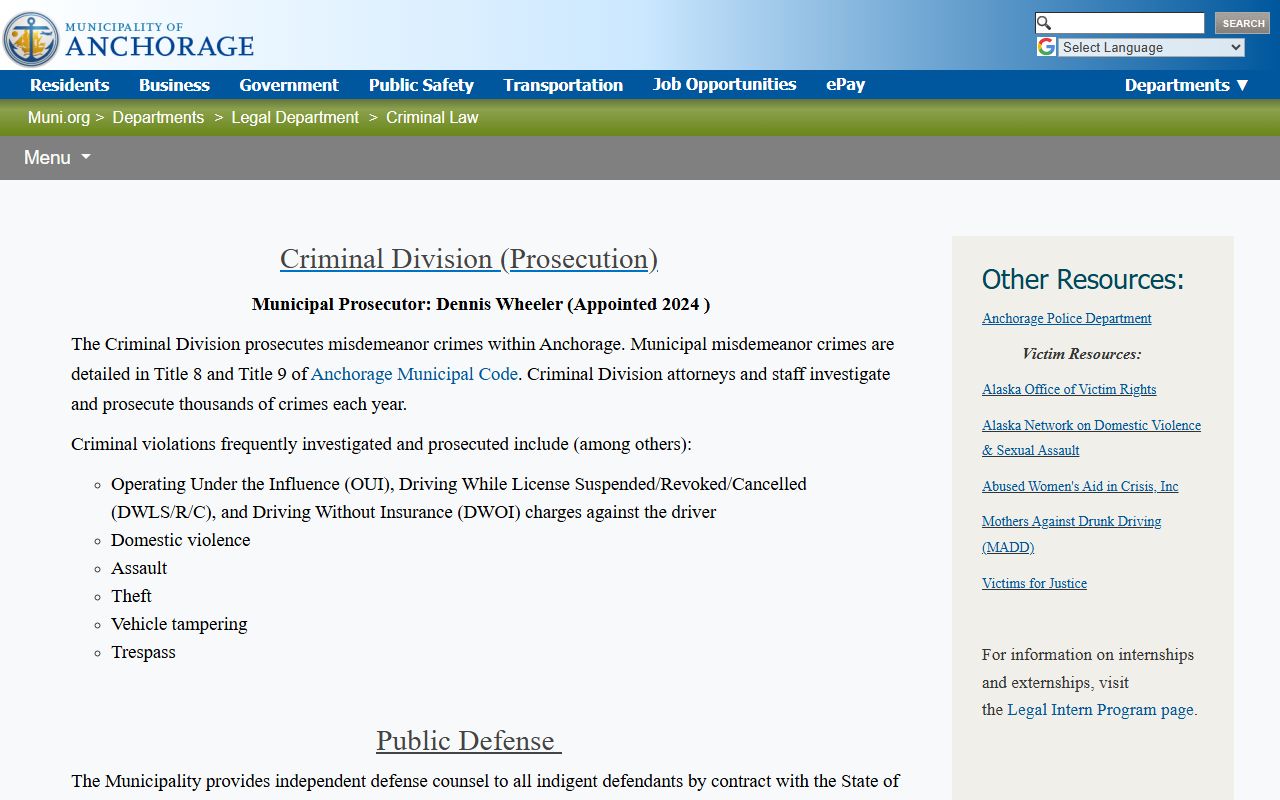Open the Select Language dropdown
The image size is (1280, 800).
click(1152, 47)
